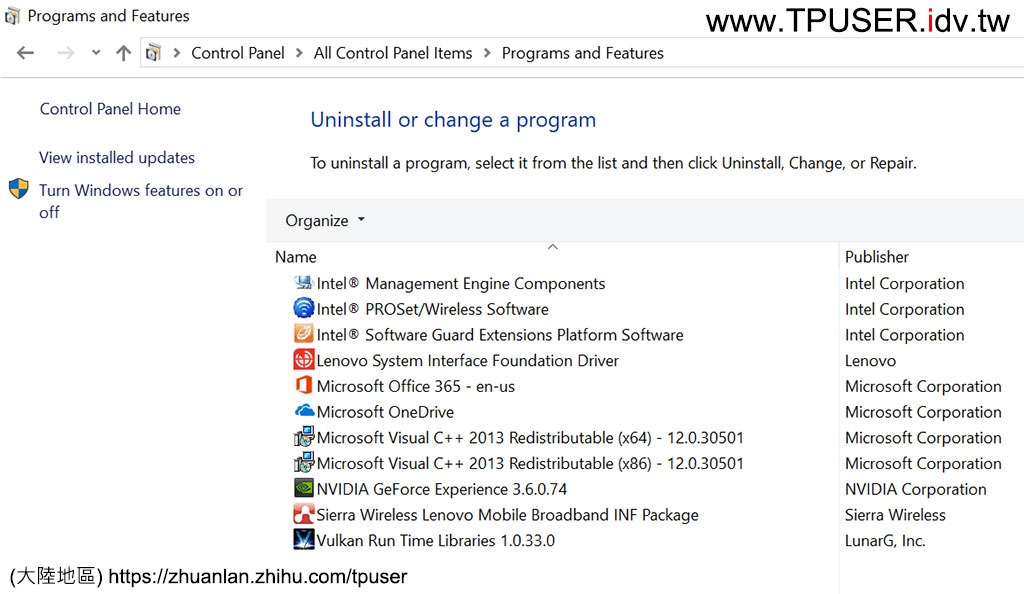Navigate to All Control Panel Items breadcrumb
1024x594 pixels.
(392, 53)
